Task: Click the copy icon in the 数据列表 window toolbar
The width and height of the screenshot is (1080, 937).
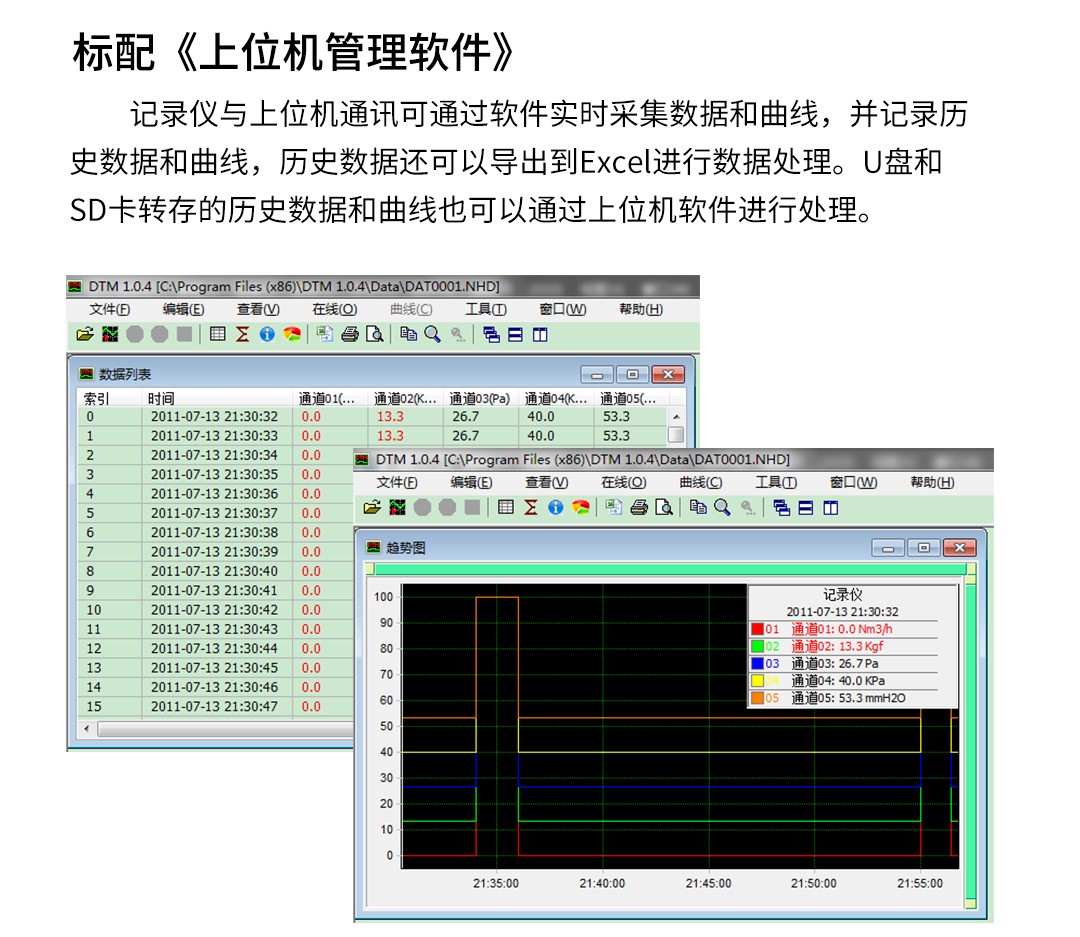Action: [x=408, y=335]
